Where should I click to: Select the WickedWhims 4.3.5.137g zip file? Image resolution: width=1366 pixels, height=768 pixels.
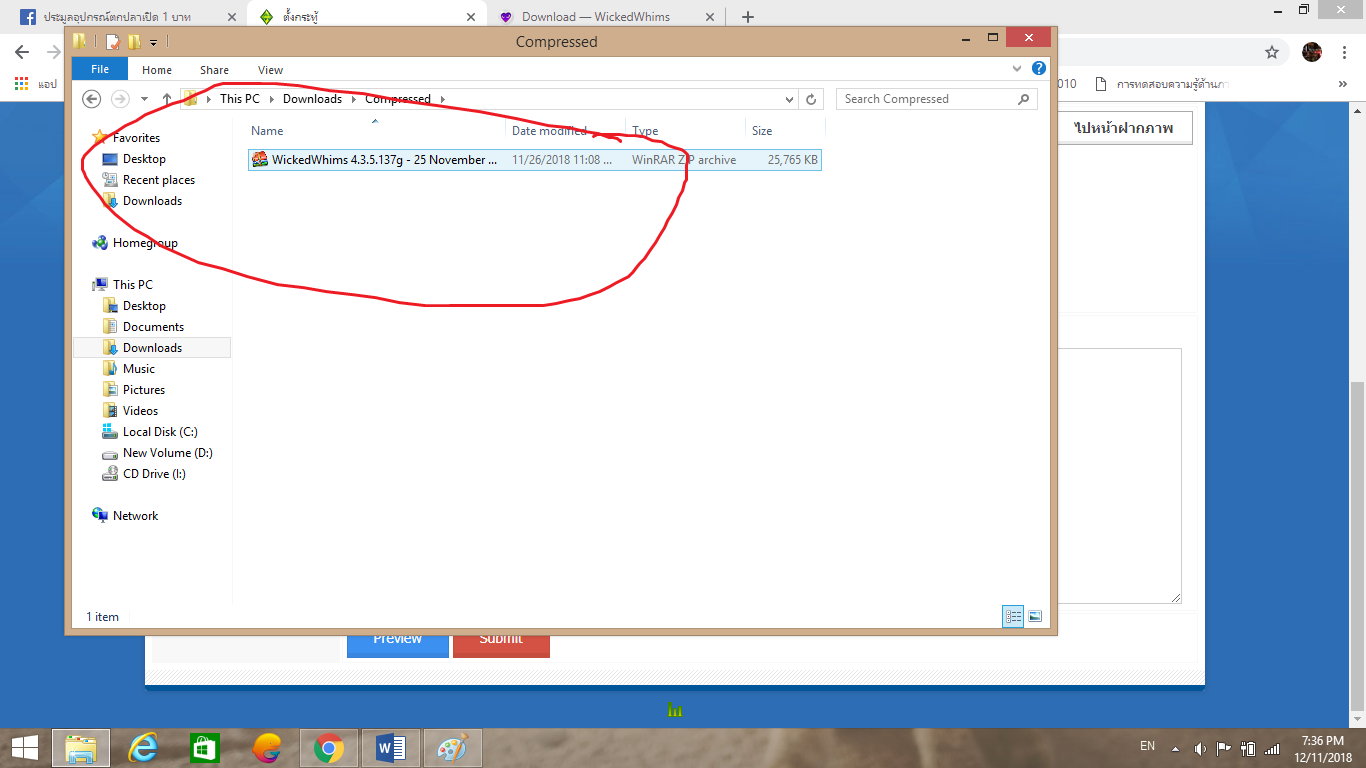(x=535, y=160)
